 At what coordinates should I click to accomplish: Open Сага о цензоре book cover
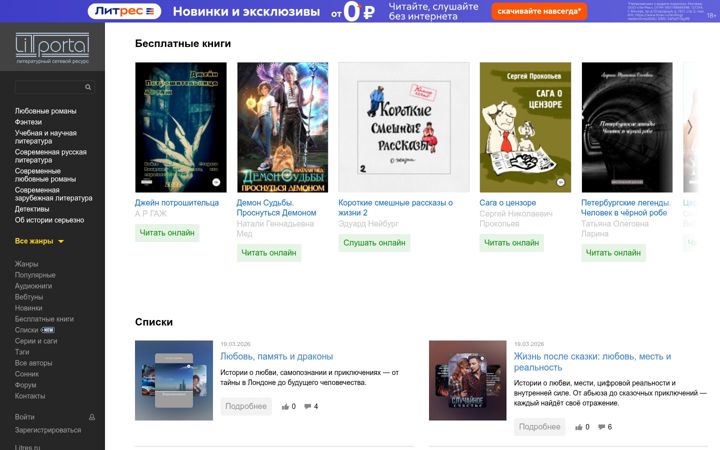pyautogui.click(x=525, y=127)
